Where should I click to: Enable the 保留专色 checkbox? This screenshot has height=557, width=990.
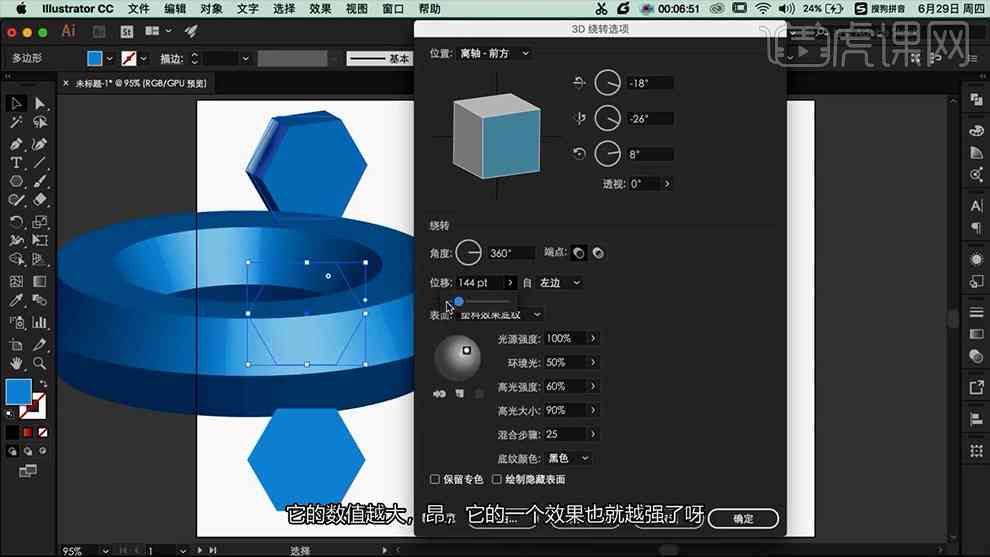[x=435, y=479]
